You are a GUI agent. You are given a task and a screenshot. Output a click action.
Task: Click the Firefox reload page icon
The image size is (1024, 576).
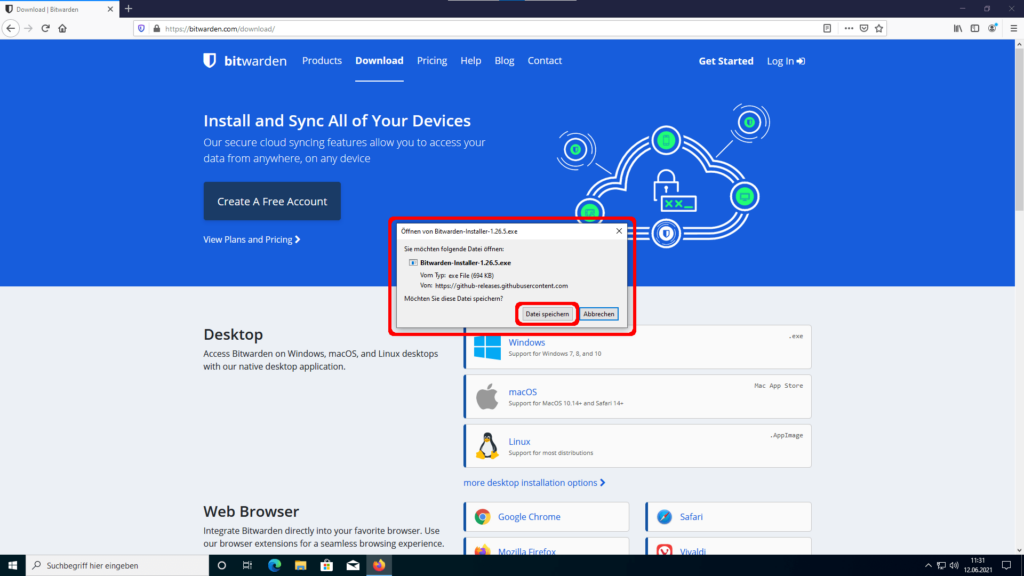tap(45, 28)
